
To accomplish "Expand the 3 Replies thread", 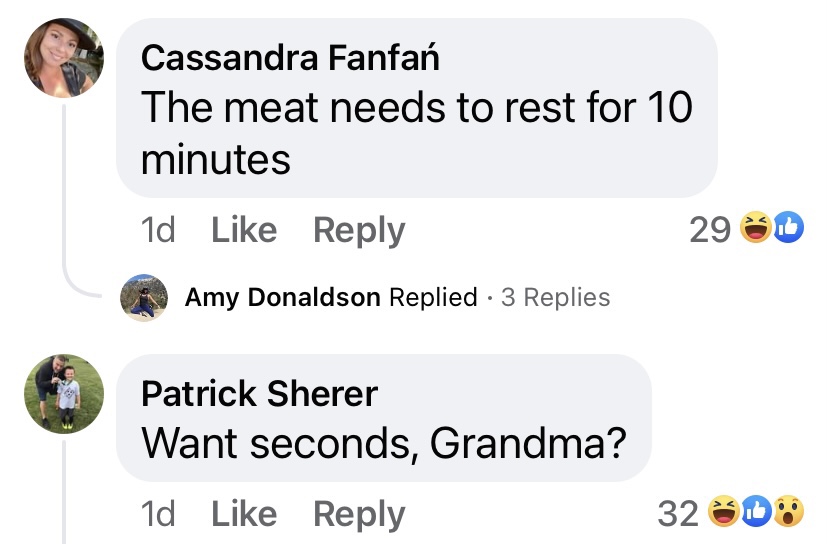I will [x=555, y=298].
